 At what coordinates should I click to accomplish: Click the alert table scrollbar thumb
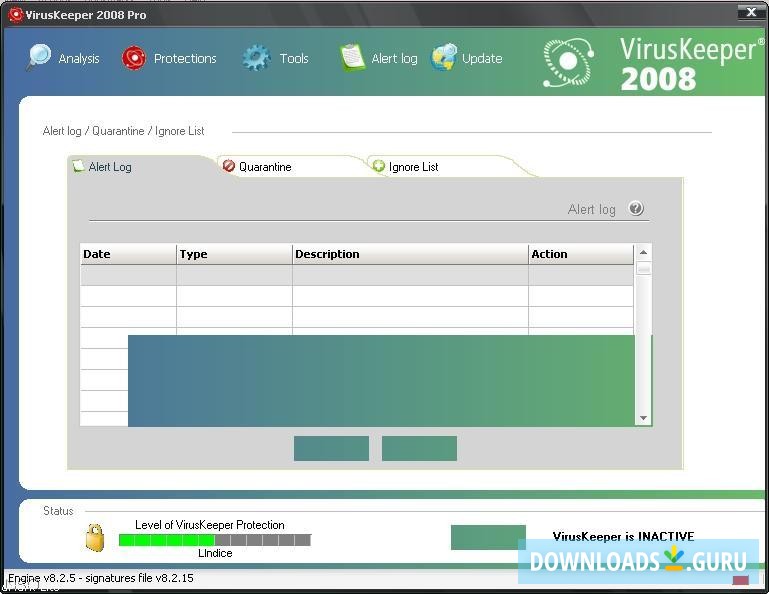point(643,269)
